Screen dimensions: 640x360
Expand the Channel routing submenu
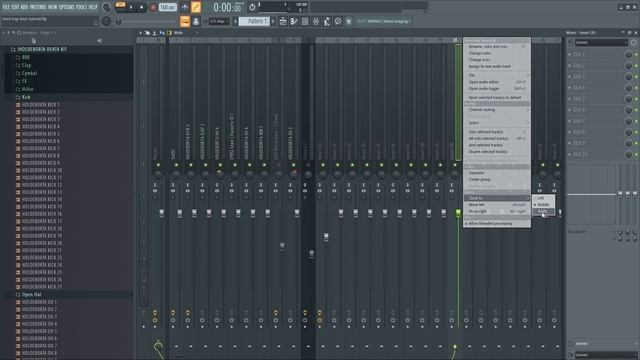point(497,110)
